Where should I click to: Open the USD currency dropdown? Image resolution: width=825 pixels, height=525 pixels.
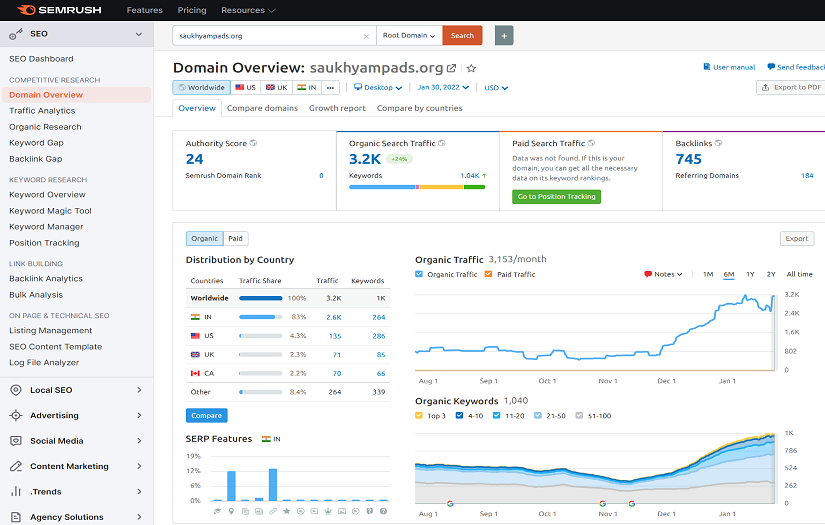coord(496,87)
